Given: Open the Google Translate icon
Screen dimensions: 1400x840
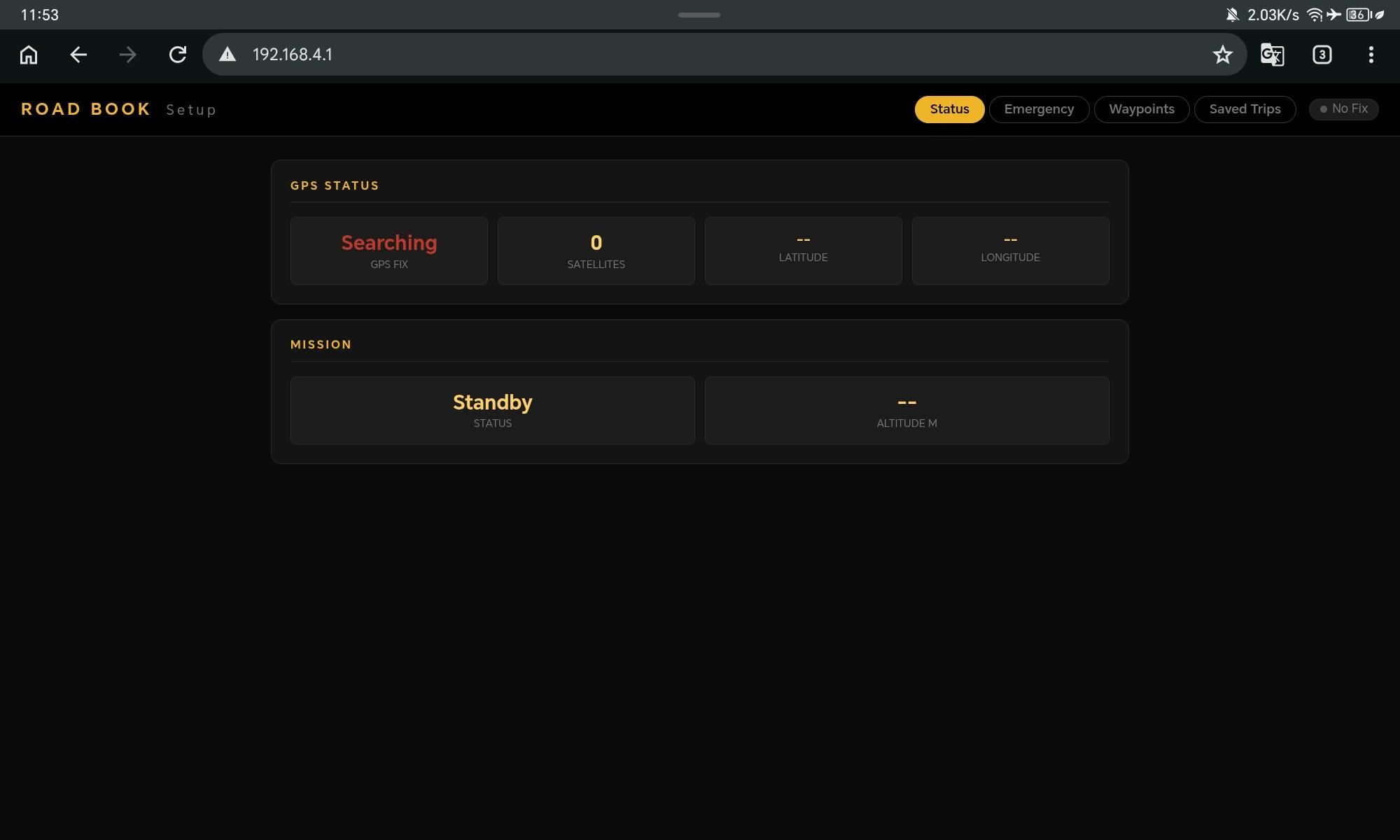Looking at the screenshot, I should [x=1272, y=55].
